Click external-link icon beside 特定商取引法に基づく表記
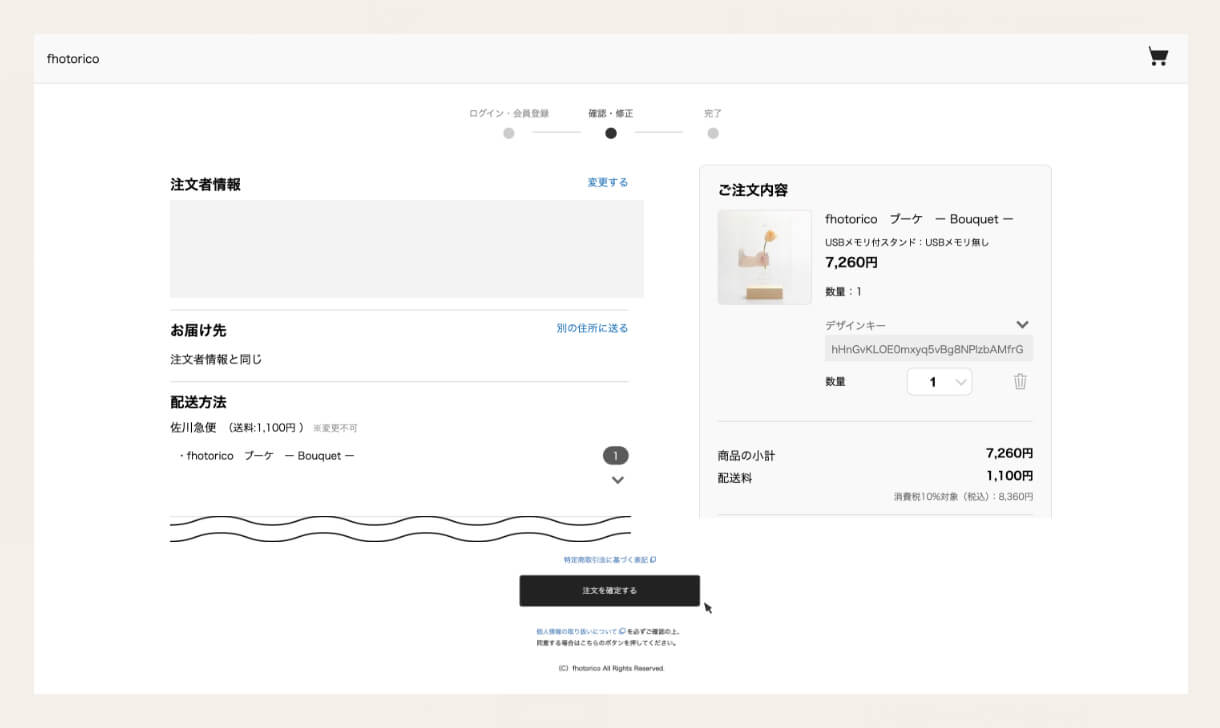This screenshot has width=1220, height=728. [x=653, y=560]
